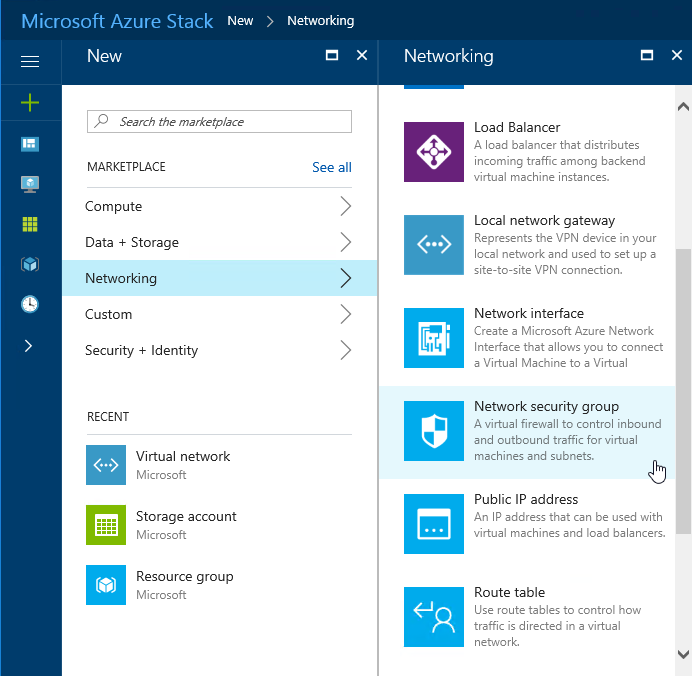Screen dimensions: 692x676
Task: Select the Networking category
Action: tap(219, 278)
